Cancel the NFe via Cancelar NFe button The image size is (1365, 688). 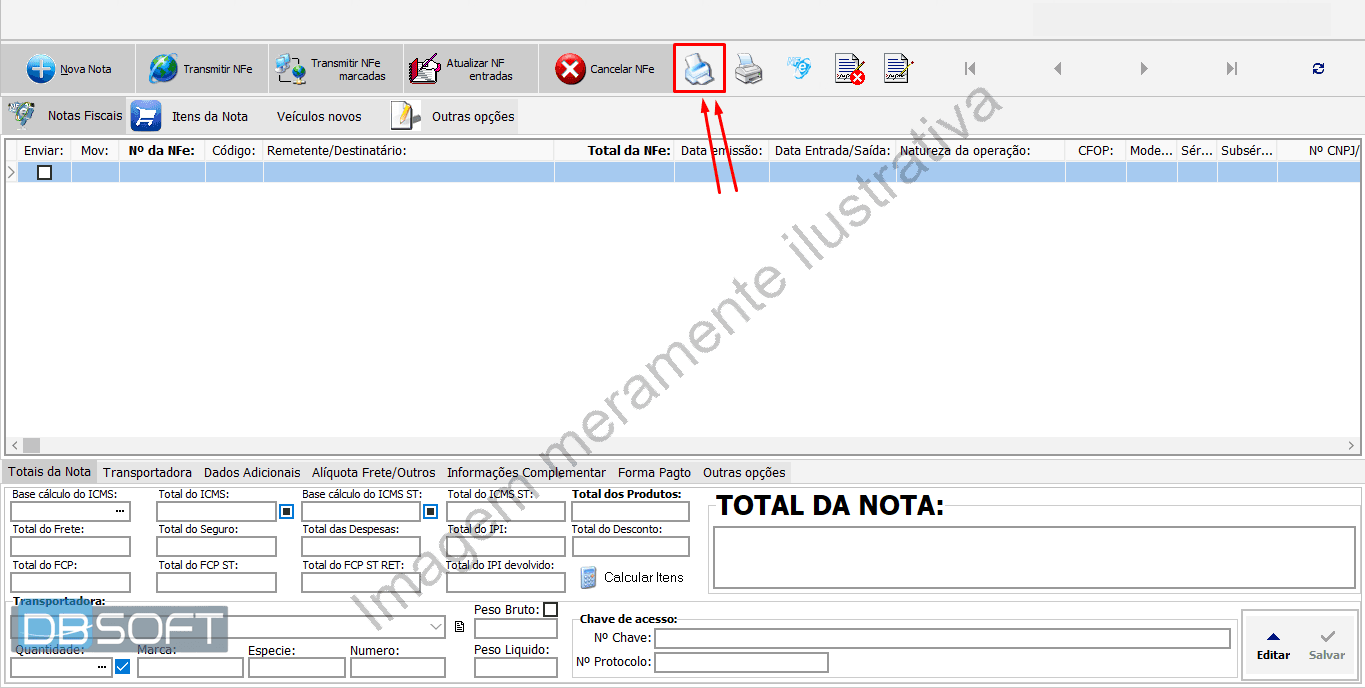[x=605, y=67]
